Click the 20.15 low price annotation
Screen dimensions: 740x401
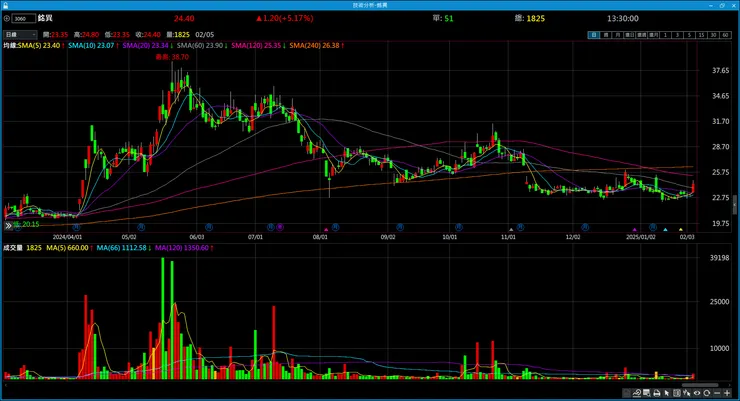tap(26, 224)
